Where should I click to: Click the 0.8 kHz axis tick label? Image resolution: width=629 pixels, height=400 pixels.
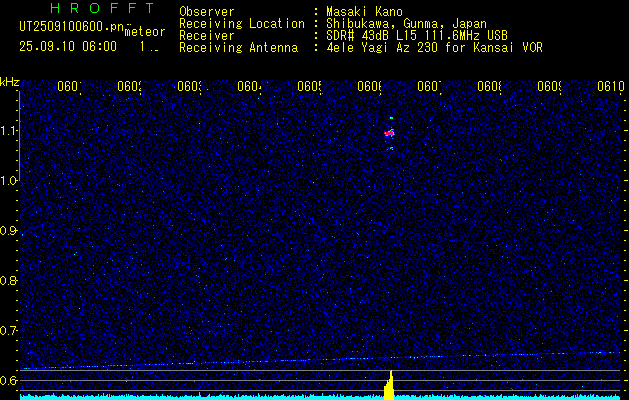point(10,280)
